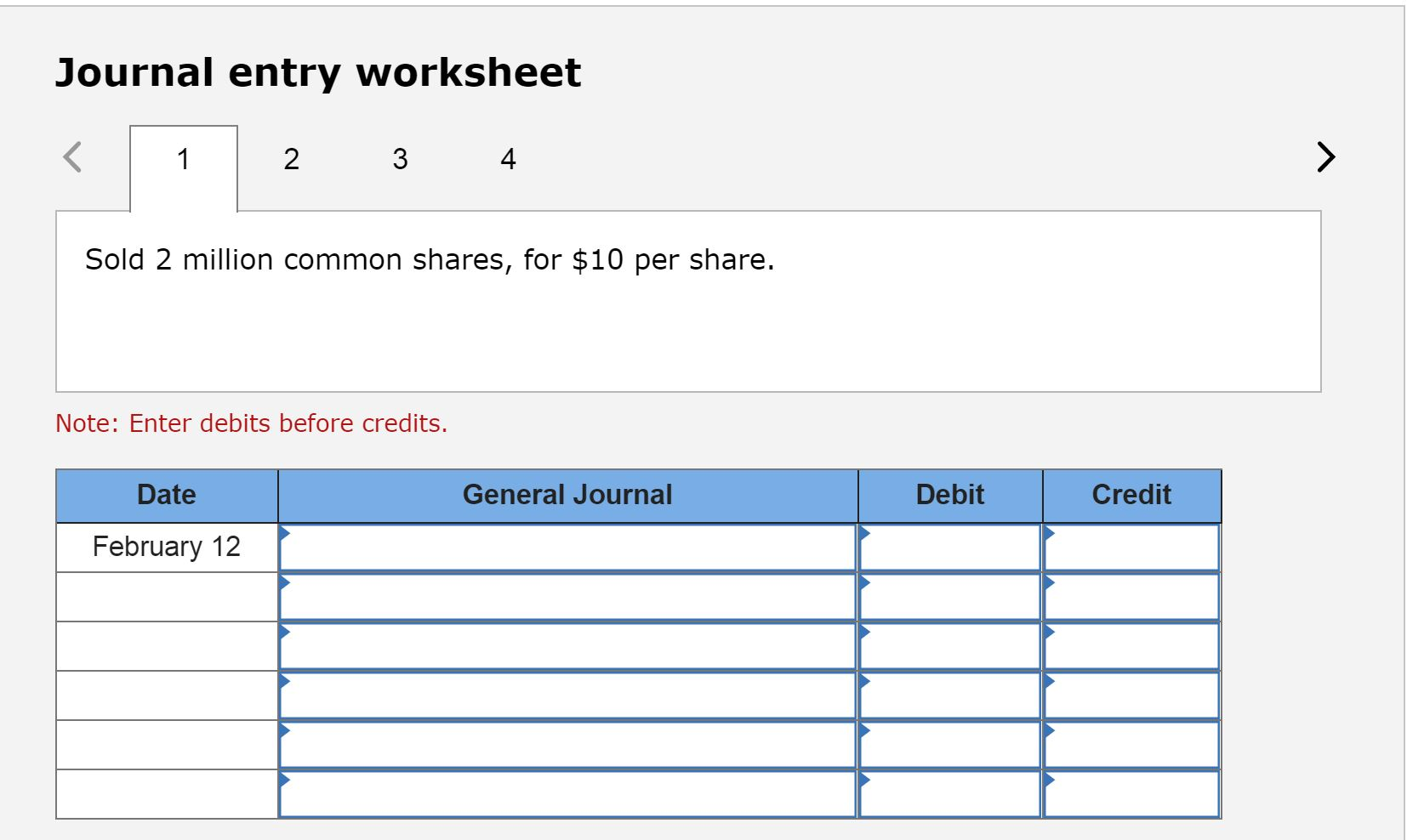Click the blue triangle in fifth row Debit cell

(x=864, y=730)
